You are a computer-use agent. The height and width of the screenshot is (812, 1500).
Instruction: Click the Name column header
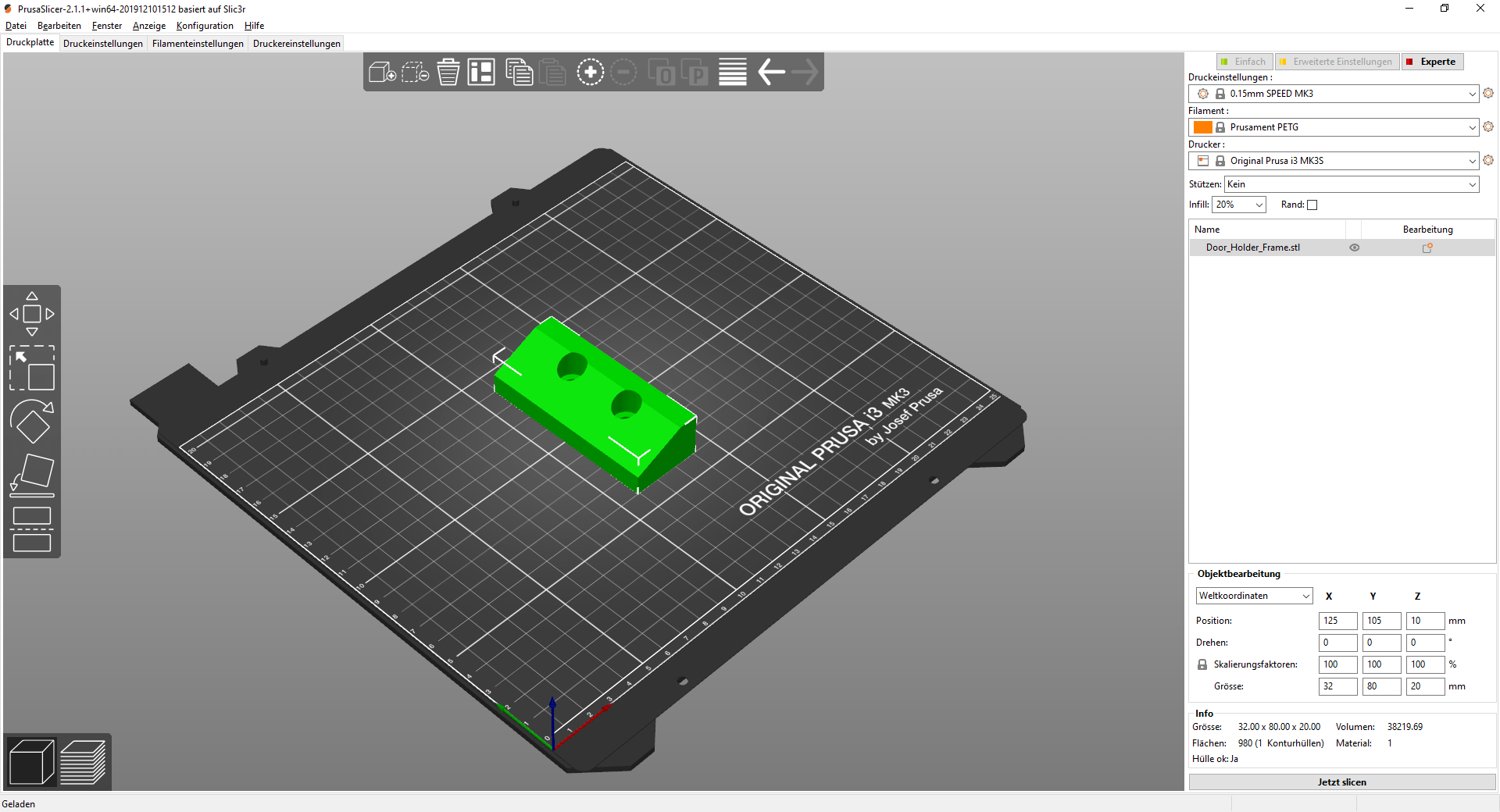tap(1267, 230)
